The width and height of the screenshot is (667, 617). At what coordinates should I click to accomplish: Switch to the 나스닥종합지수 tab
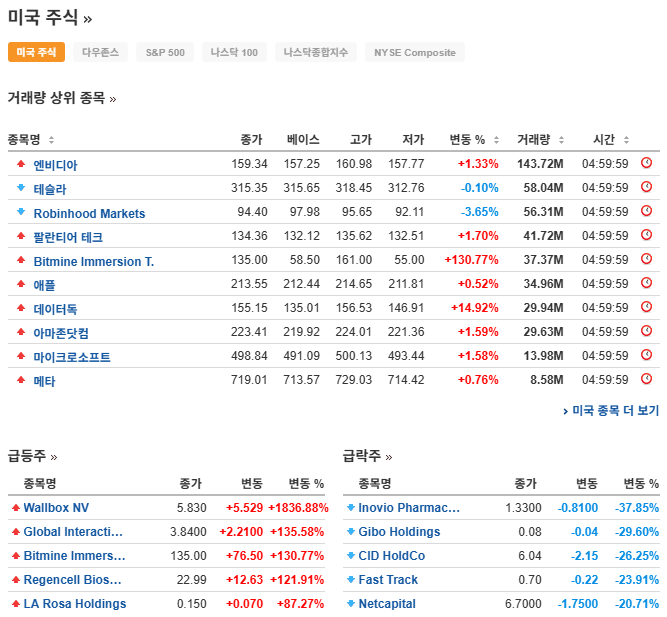tap(316, 52)
